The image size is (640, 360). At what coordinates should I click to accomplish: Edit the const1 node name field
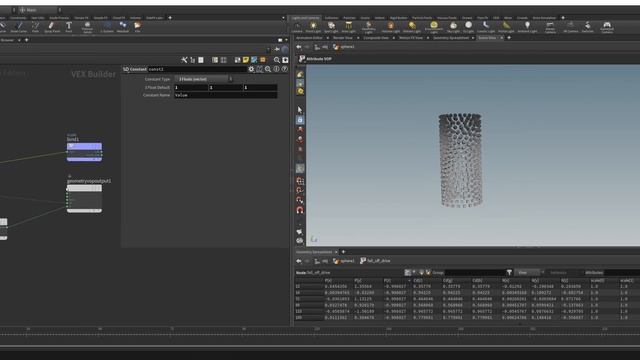198,69
